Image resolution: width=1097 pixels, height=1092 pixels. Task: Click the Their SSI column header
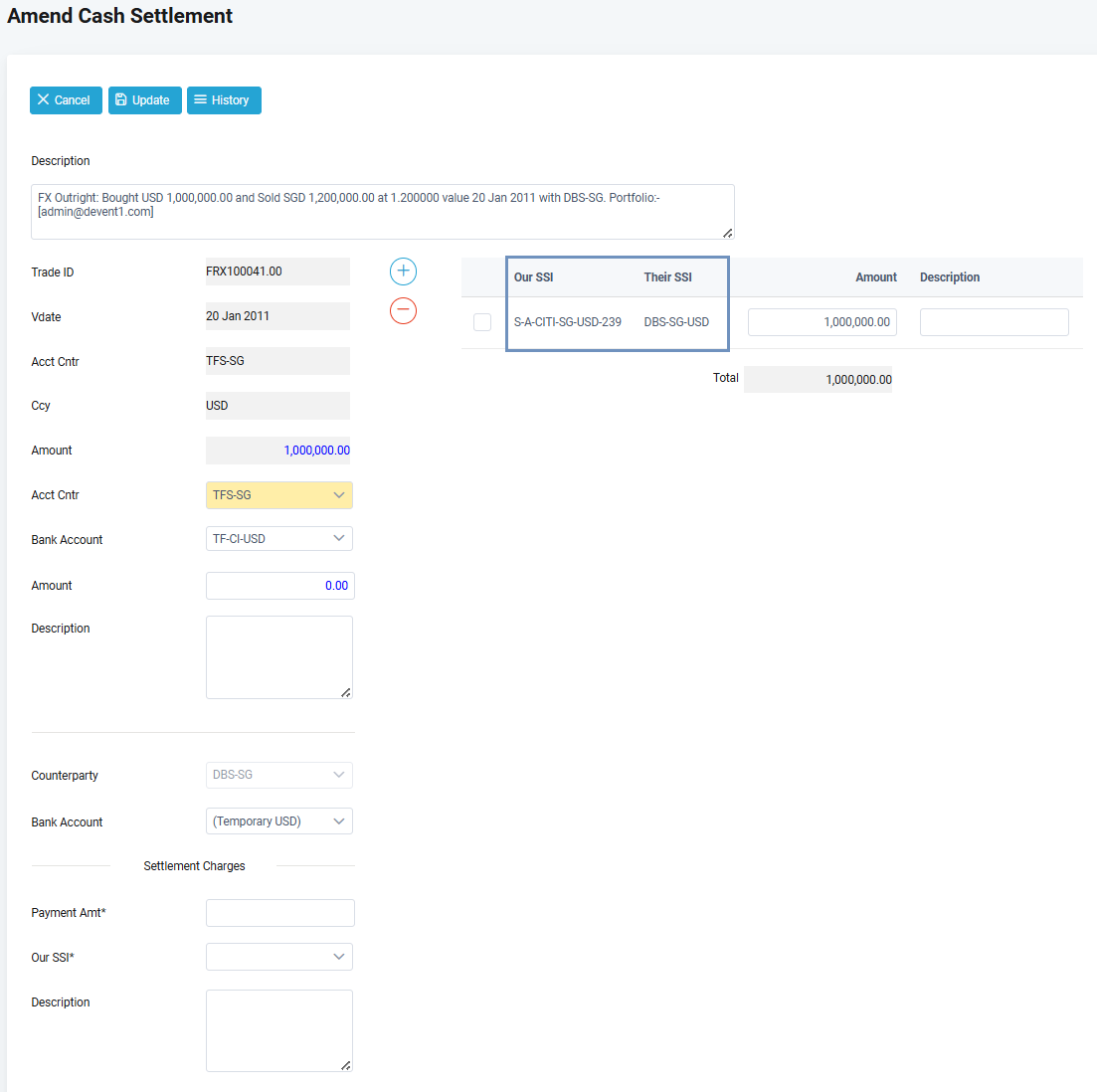pos(667,277)
